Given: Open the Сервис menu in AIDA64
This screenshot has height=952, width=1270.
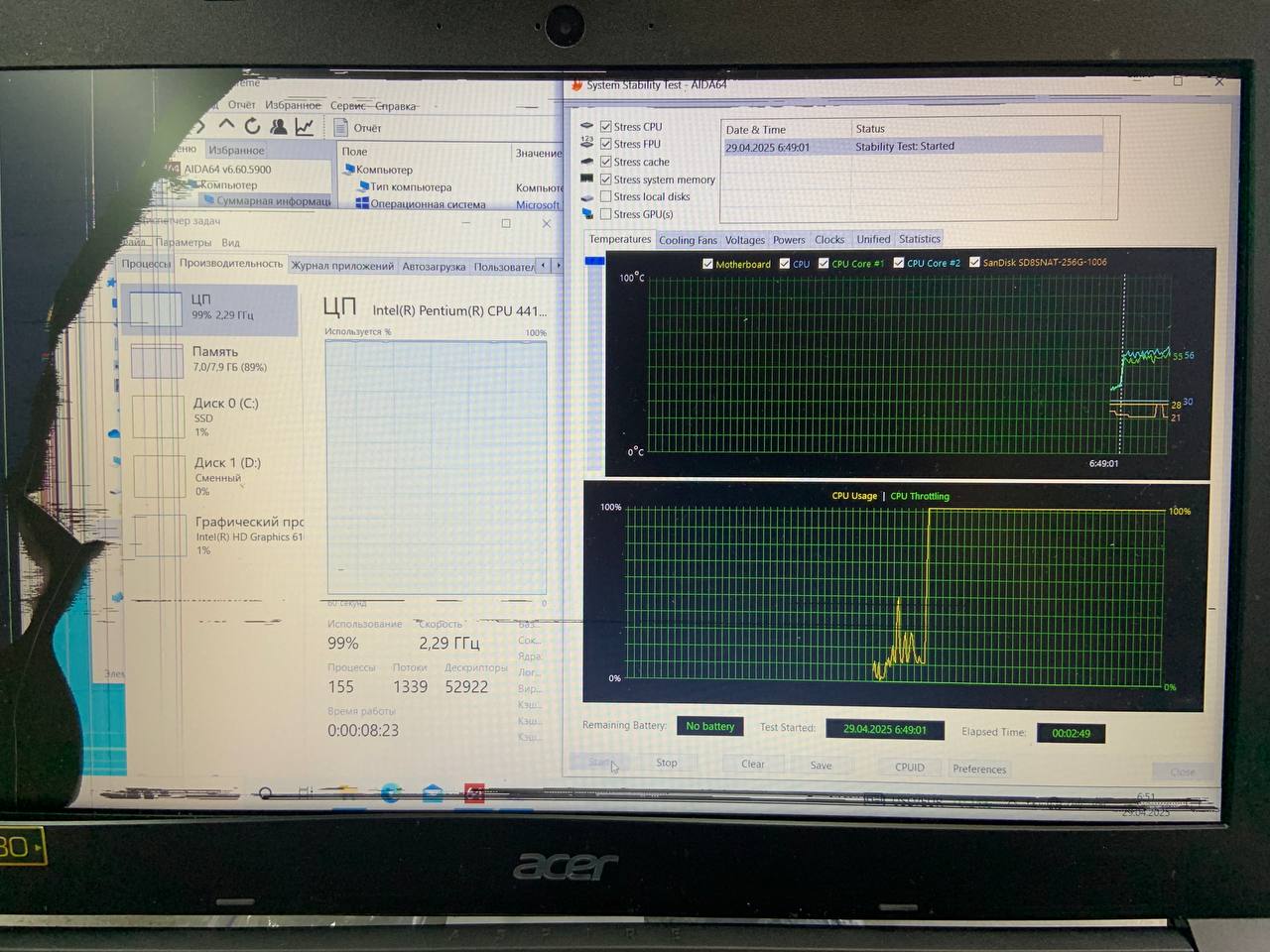Looking at the screenshot, I should [347, 105].
